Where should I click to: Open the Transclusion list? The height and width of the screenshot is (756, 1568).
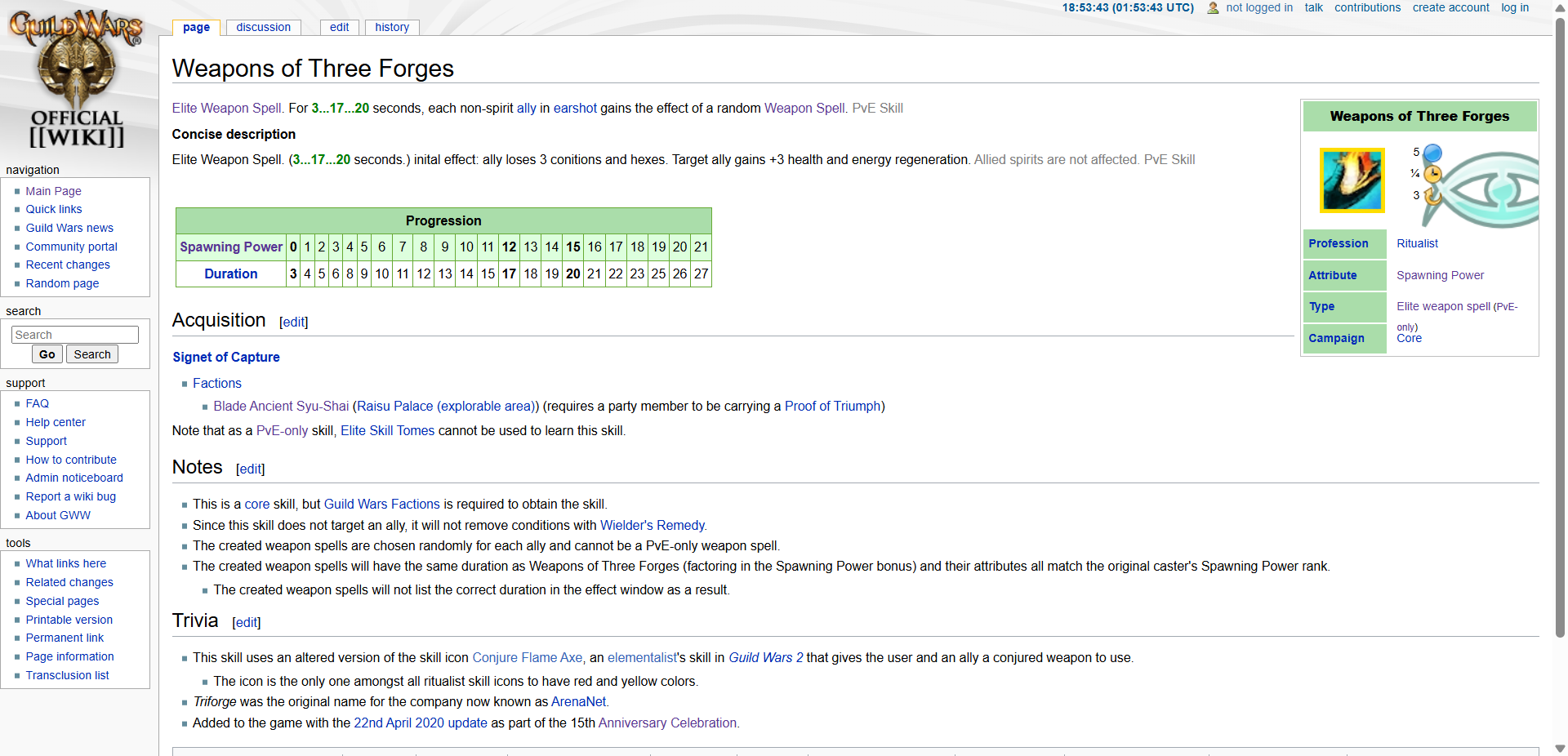tap(67, 675)
